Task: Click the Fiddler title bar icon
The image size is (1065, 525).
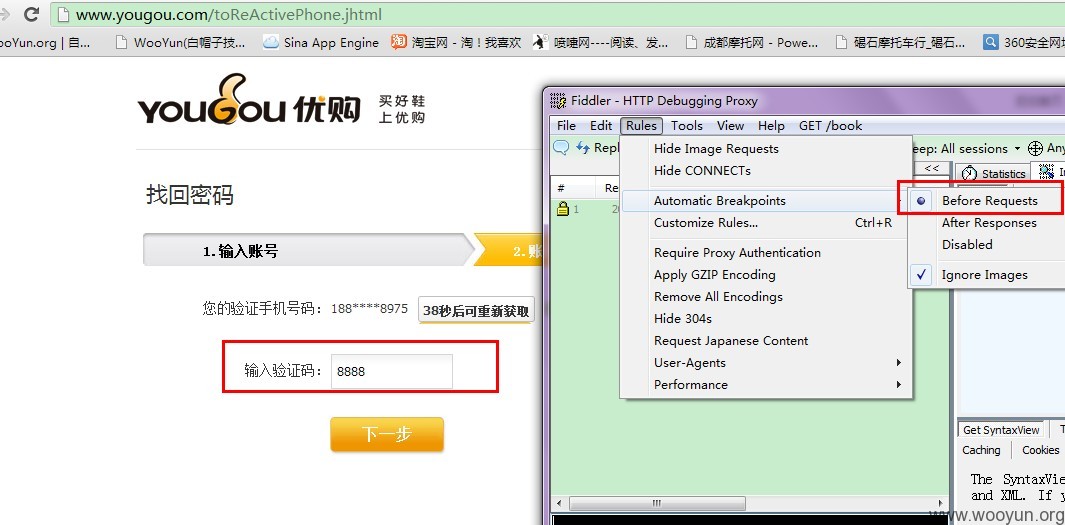Action: [x=558, y=101]
